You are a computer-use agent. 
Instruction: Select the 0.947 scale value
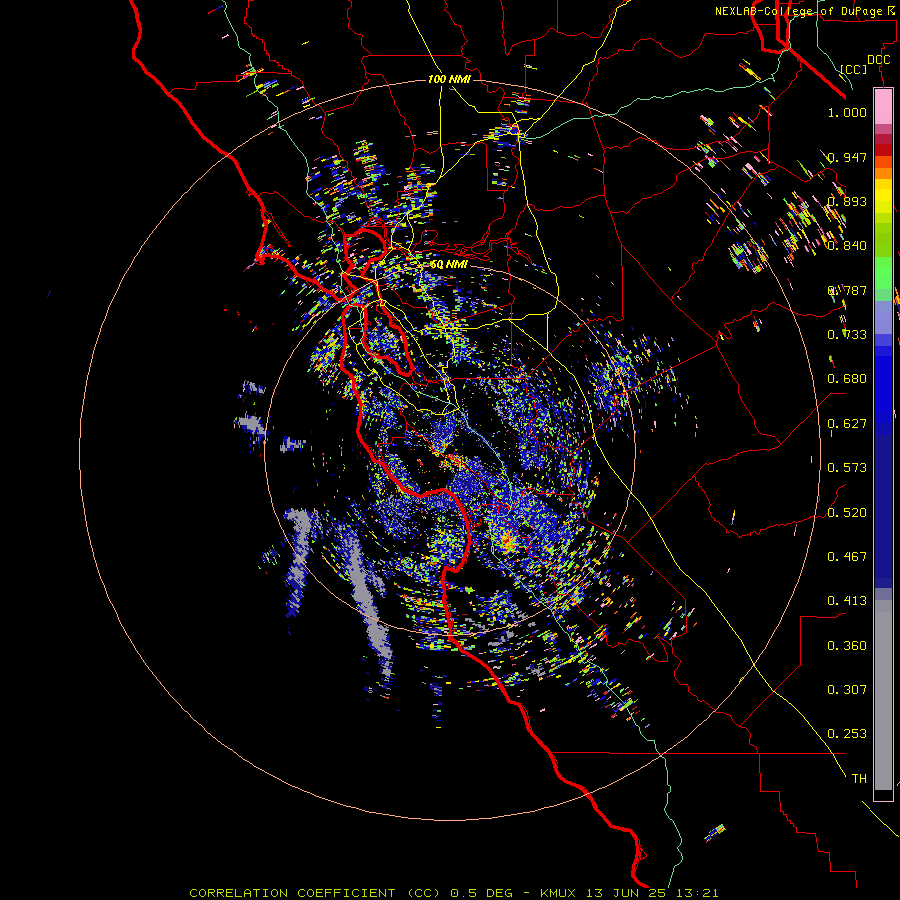click(847, 157)
